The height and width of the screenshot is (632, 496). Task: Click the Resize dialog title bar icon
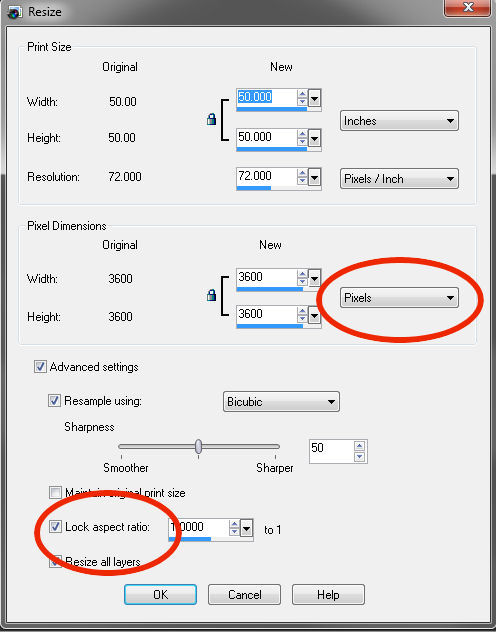coord(15,12)
